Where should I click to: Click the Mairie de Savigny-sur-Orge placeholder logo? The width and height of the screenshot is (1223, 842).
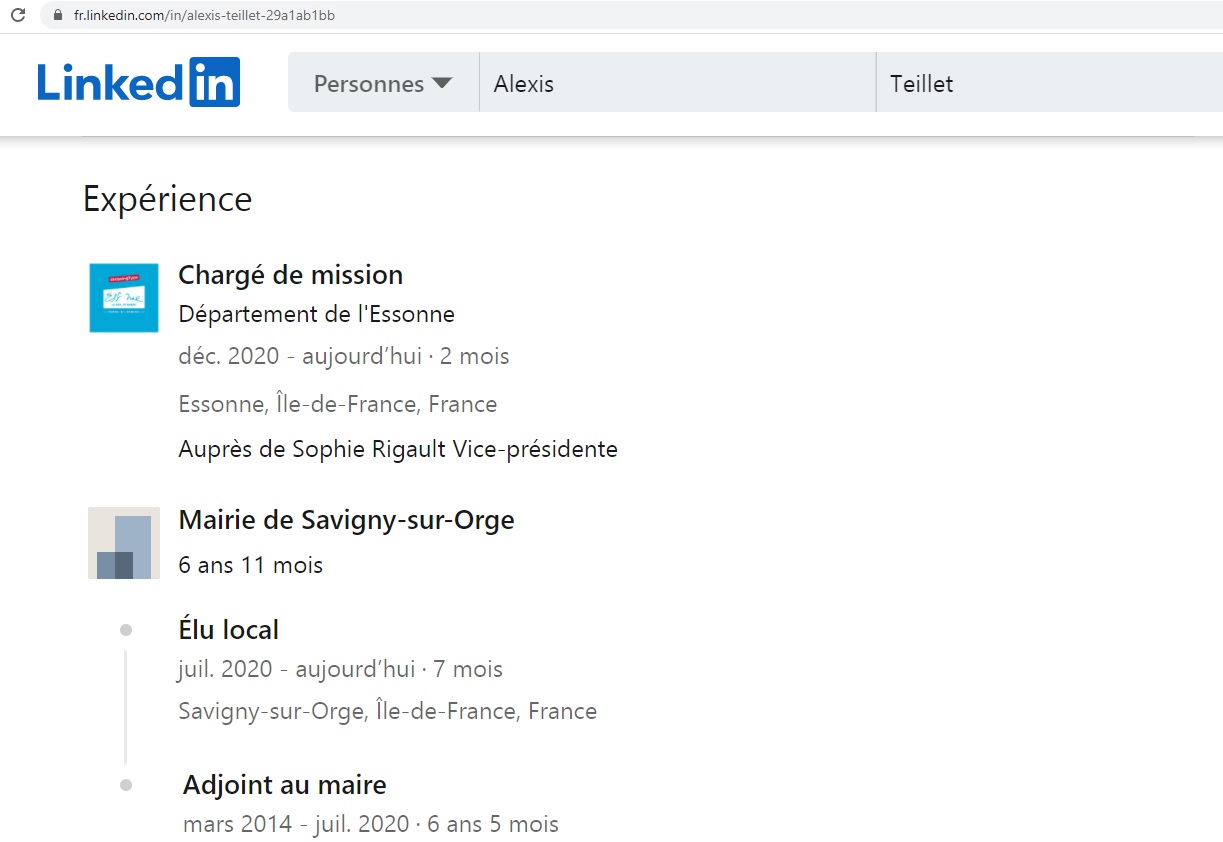pos(124,543)
